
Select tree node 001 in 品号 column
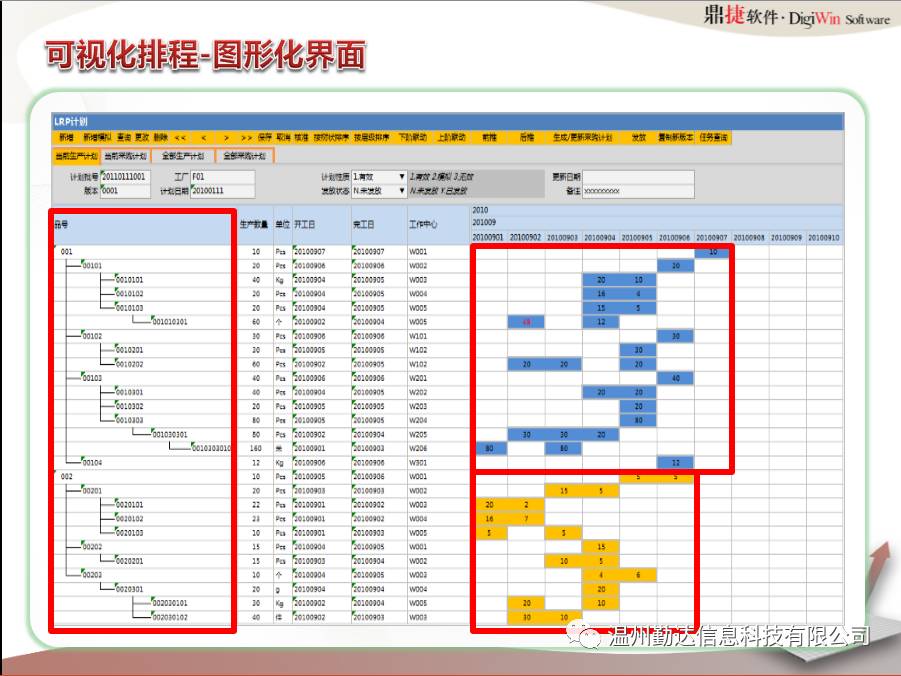(x=66, y=252)
